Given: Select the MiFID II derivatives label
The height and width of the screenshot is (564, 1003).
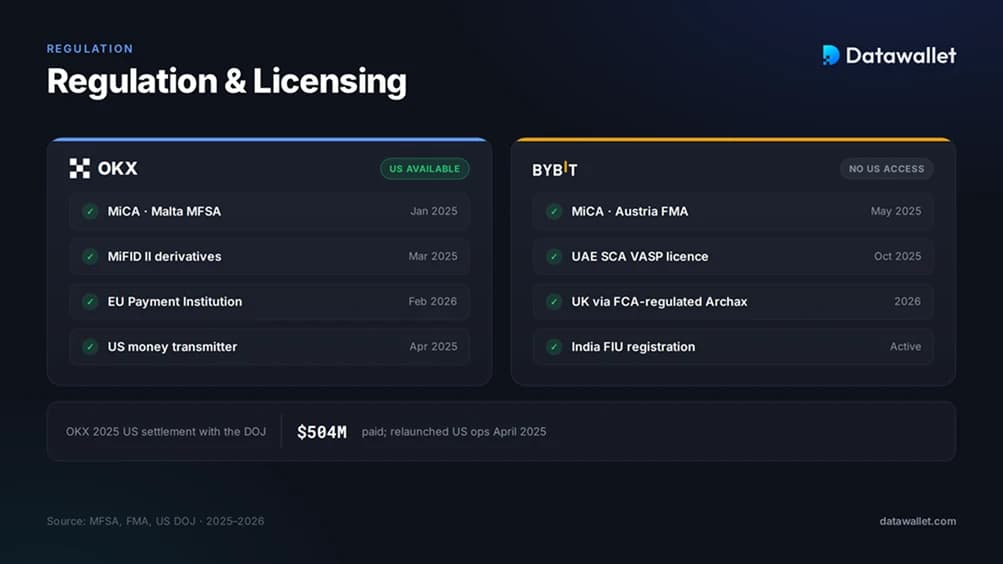Looking at the screenshot, I should click(164, 256).
